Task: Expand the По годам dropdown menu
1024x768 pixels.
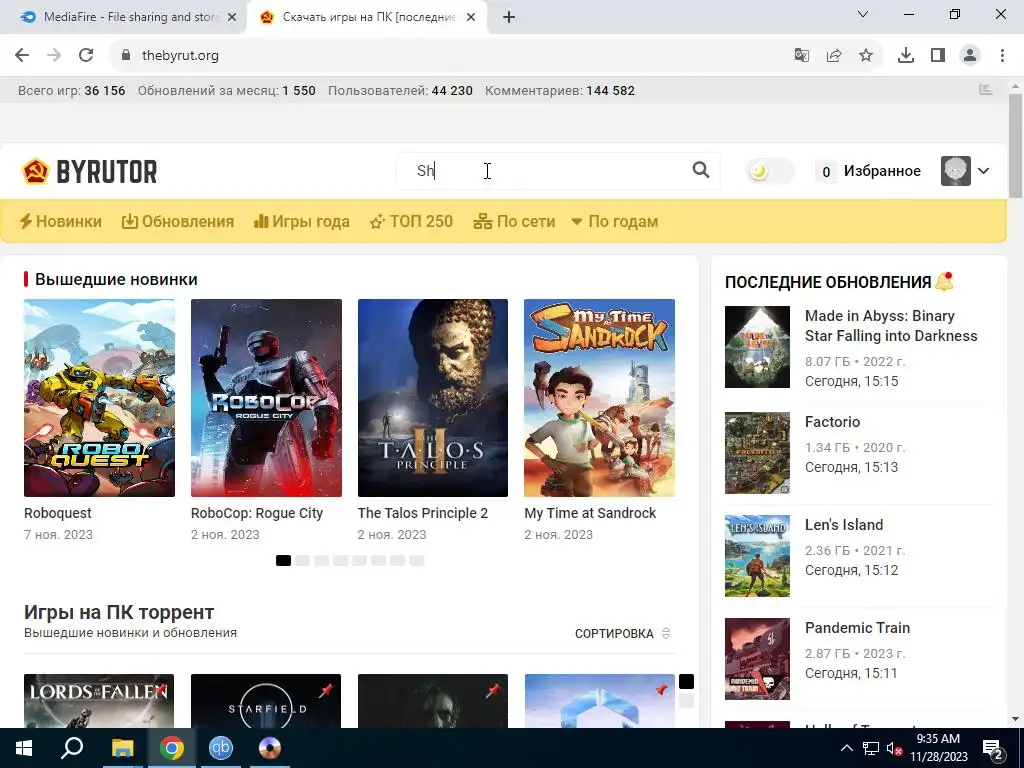Action: [x=615, y=221]
